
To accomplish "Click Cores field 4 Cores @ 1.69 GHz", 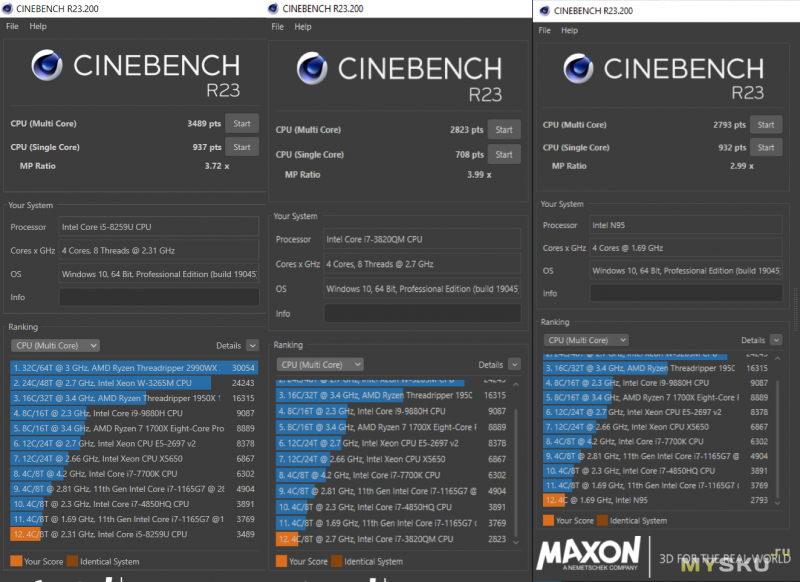I will point(686,248).
